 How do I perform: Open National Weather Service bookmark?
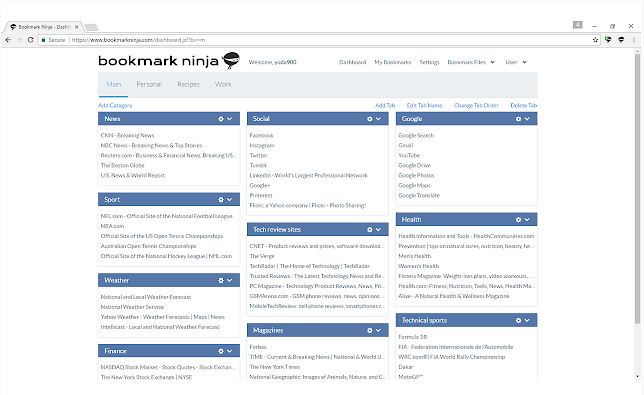point(132,307)
